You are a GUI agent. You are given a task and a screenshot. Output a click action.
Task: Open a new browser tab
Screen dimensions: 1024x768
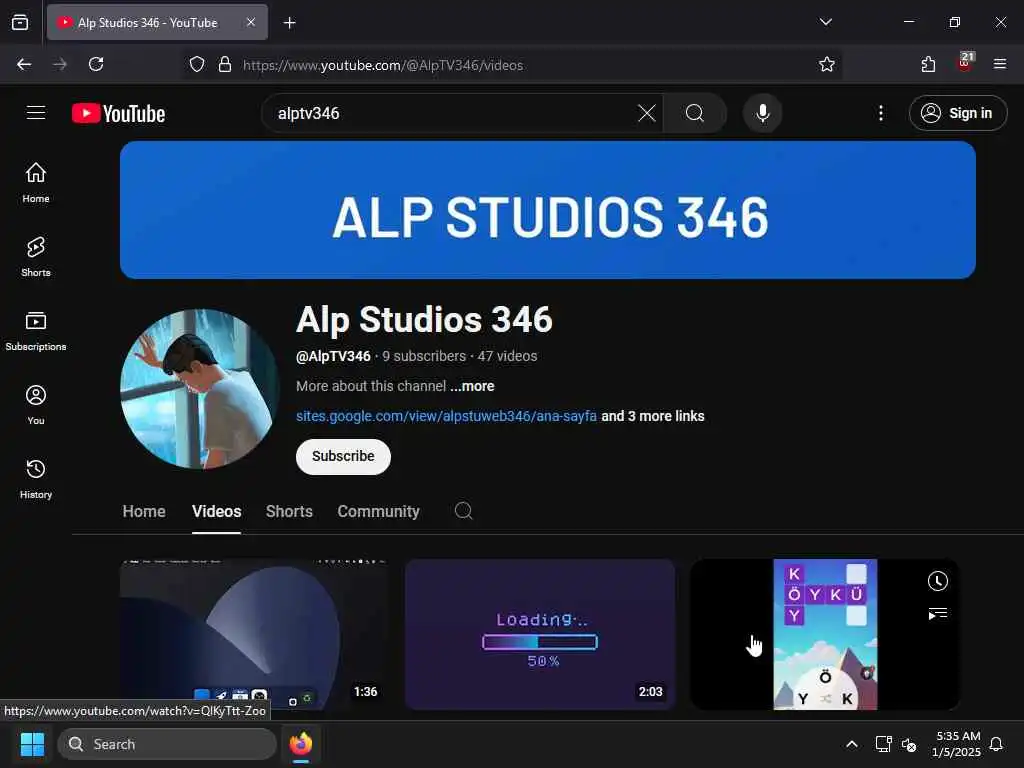pyautogui.click(x=289, y=23)
